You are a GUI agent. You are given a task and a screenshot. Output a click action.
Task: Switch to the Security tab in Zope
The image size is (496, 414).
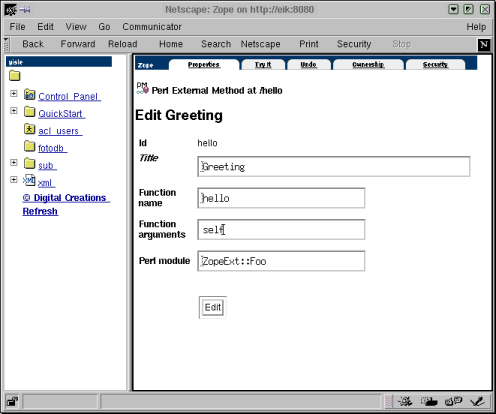click(x=435, y=64)
